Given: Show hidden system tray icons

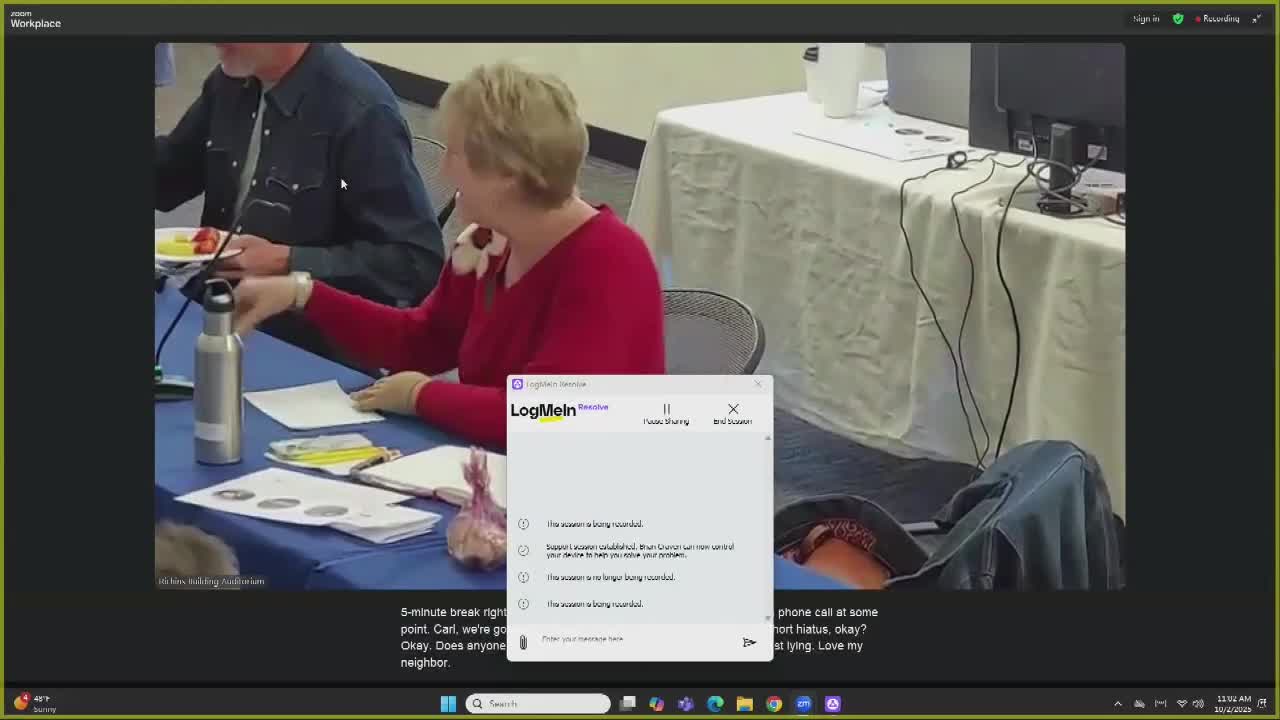Looking at the screenshot, I should [x=1118, y=704].
